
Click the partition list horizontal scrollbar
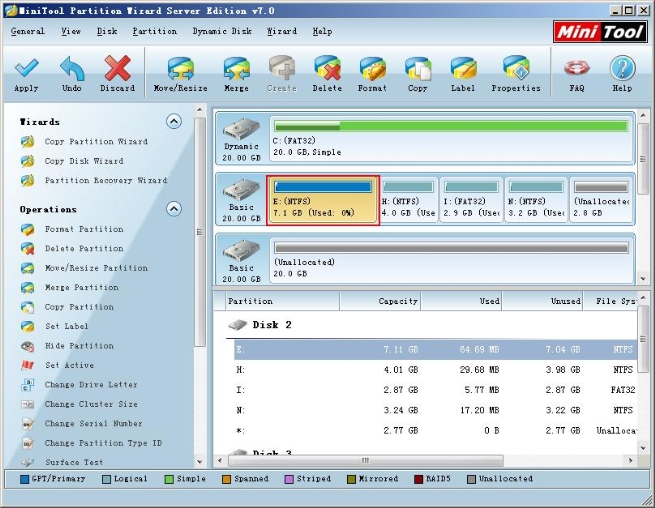click(366, 460)
